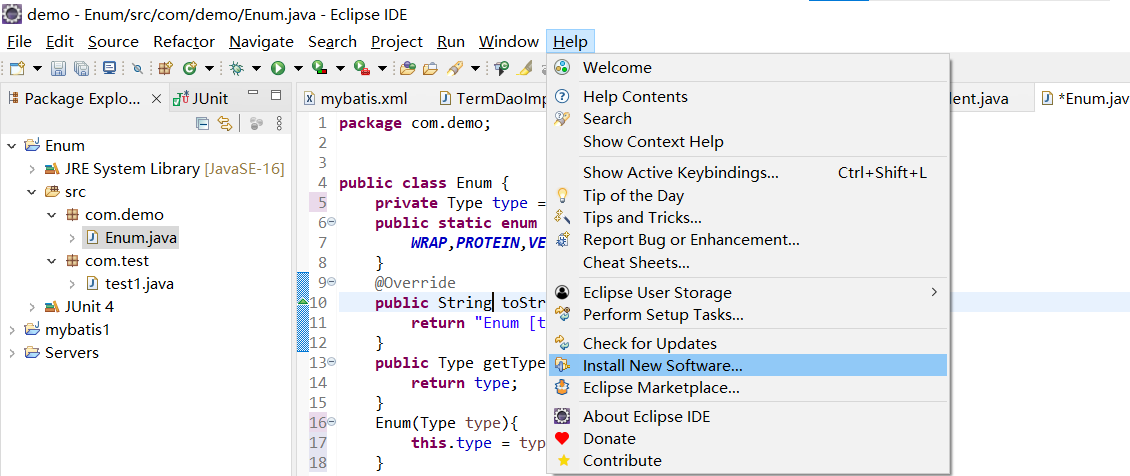The height and width of the screenshot is (476, 1130).
Task: Open the Run button dropdown arrow
Action: click(296, 68)
